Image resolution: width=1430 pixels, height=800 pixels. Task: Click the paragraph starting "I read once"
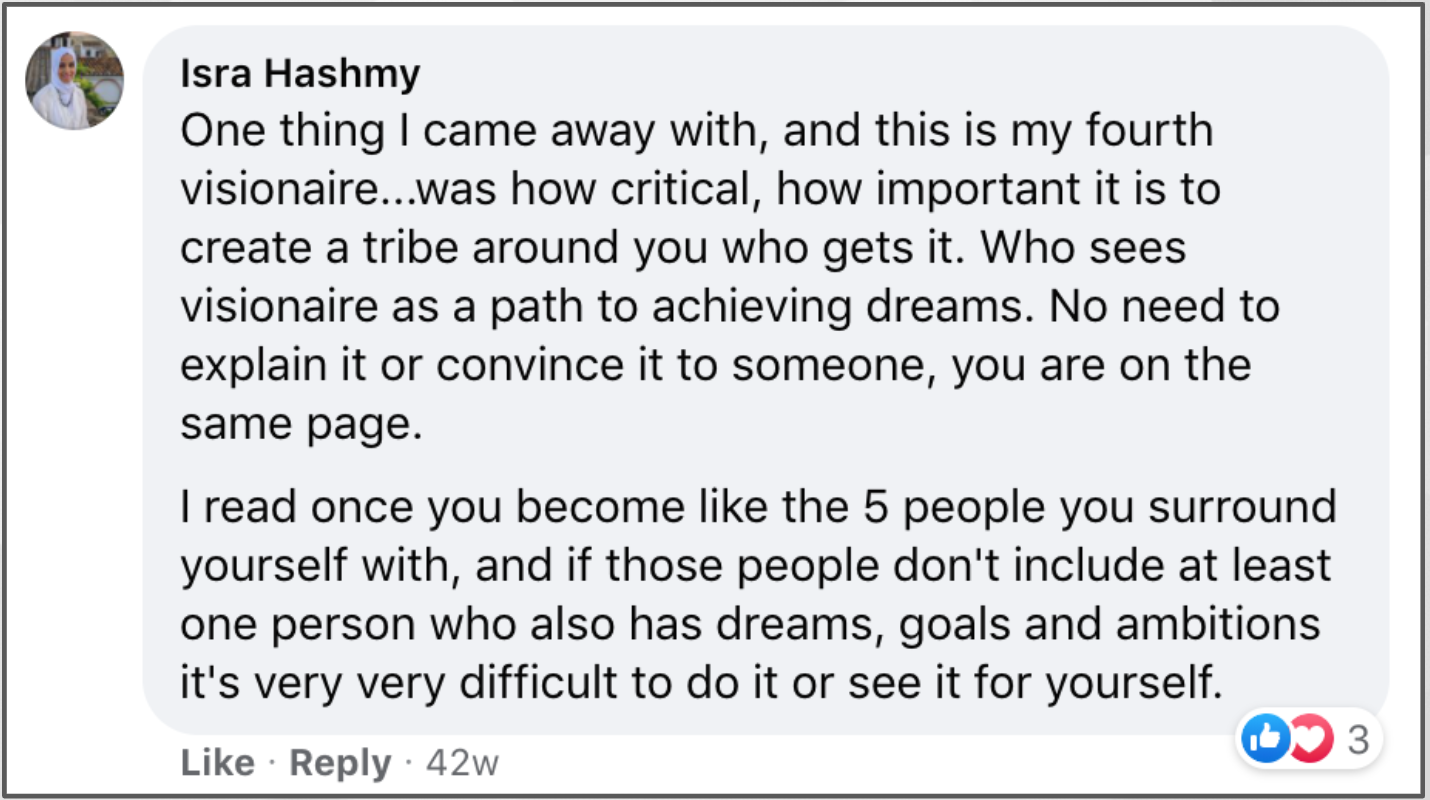coord(758,595)
